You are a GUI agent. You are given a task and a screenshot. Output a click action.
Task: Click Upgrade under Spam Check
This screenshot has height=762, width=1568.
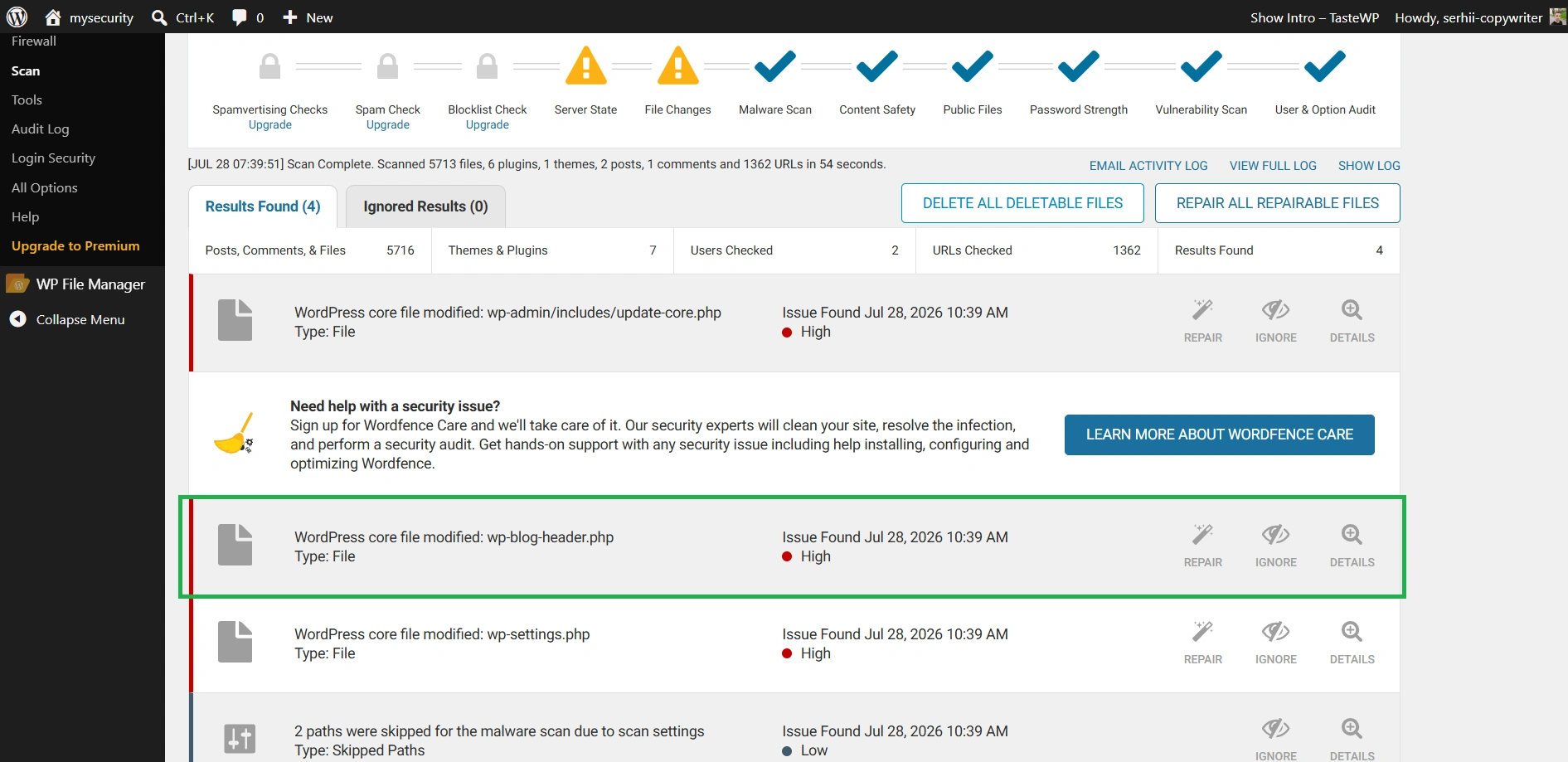388,125
